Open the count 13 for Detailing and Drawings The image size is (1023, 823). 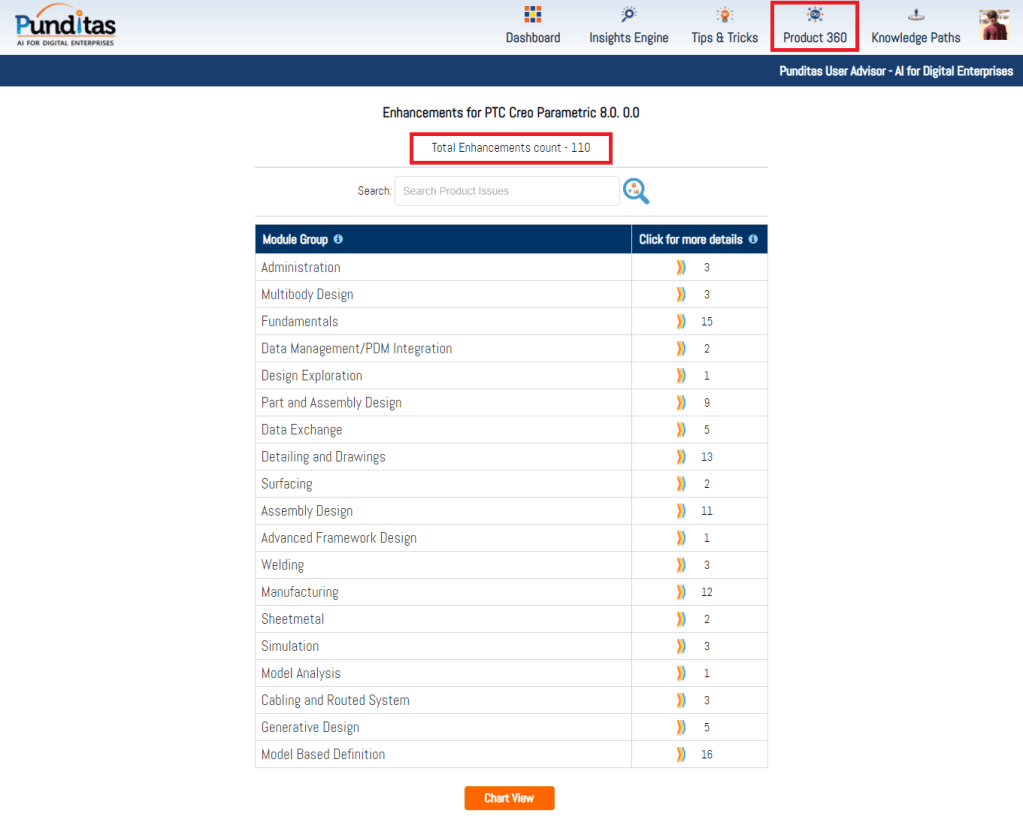point(707,457)
